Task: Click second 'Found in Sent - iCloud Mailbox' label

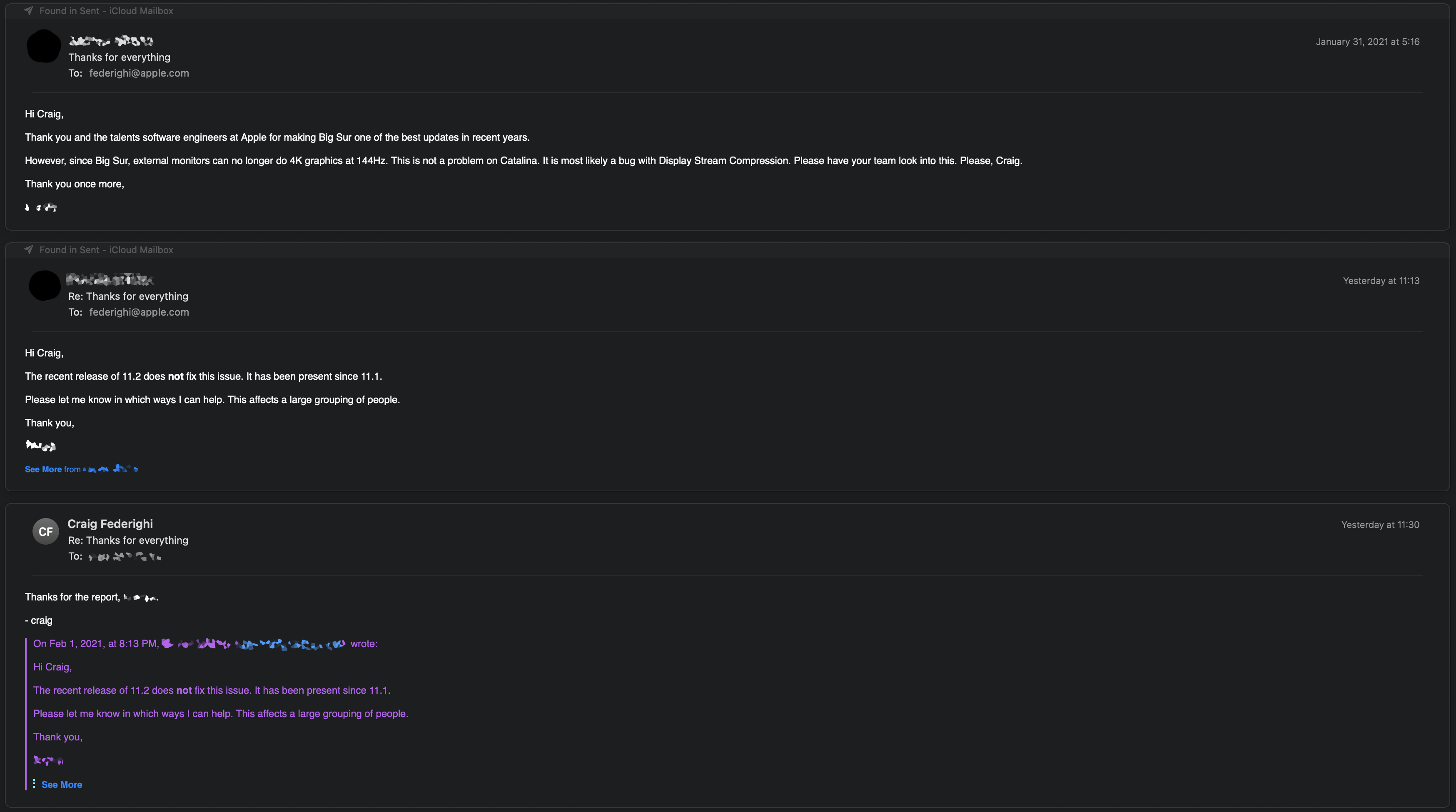Action: point(106,250)
